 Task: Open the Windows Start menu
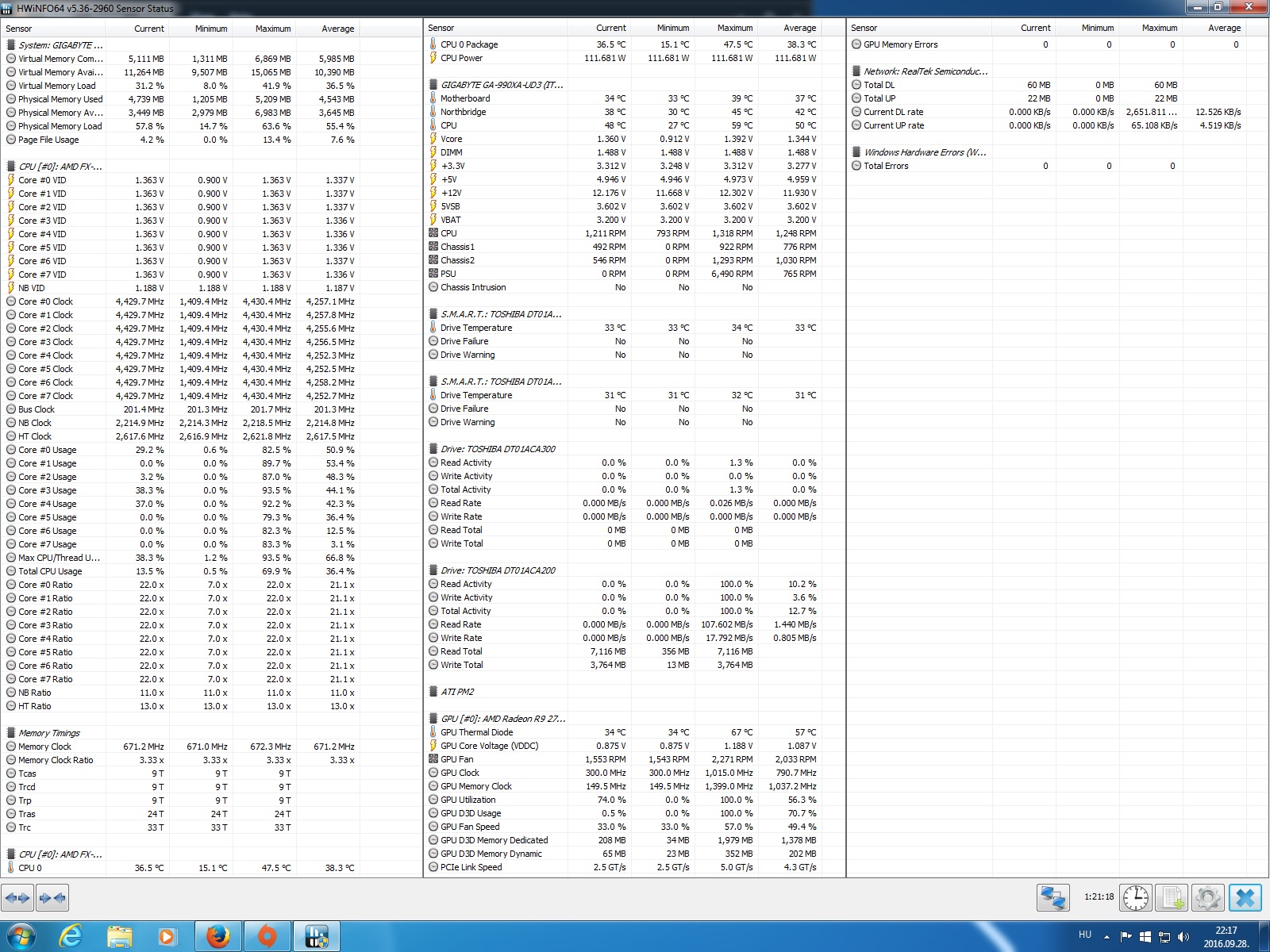click(x=21, y=936)
